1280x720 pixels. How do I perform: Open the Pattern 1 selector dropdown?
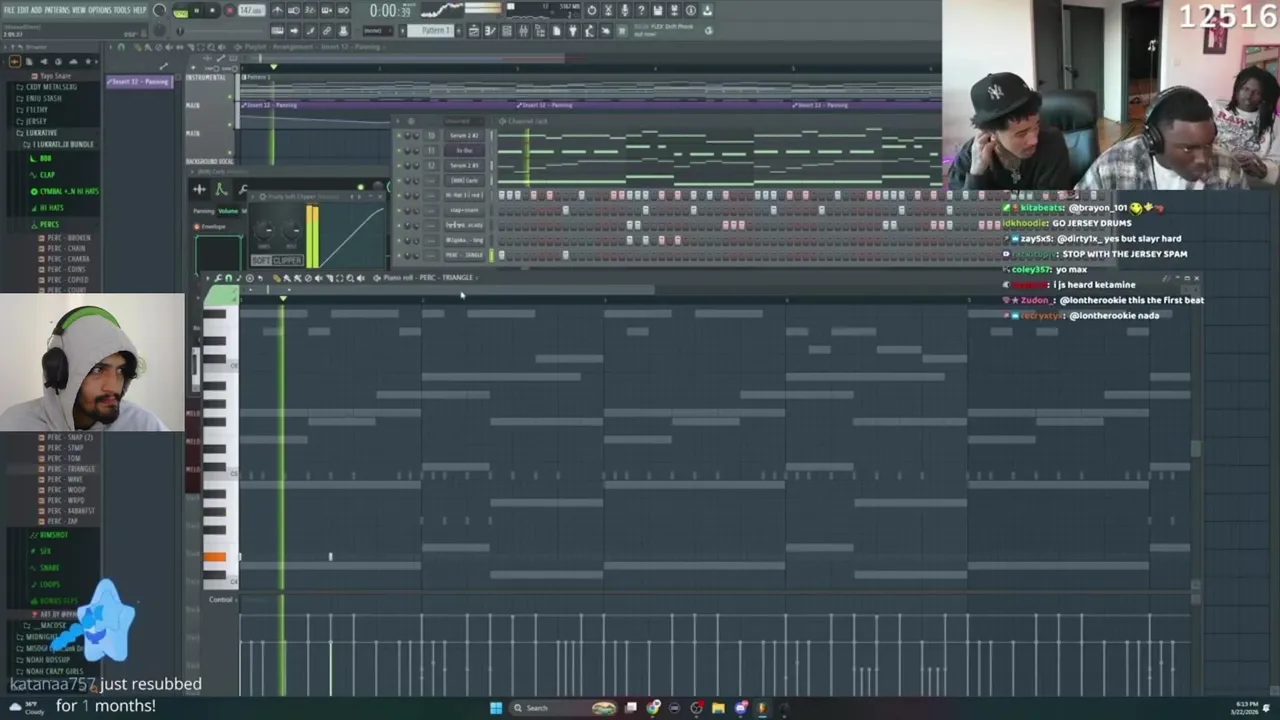pos(429,31)
